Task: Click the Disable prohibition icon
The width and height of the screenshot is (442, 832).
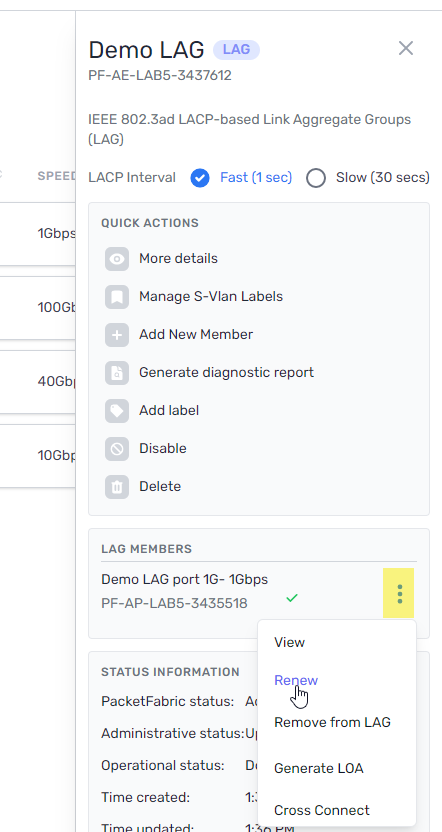Action: (x=117, y=449)
